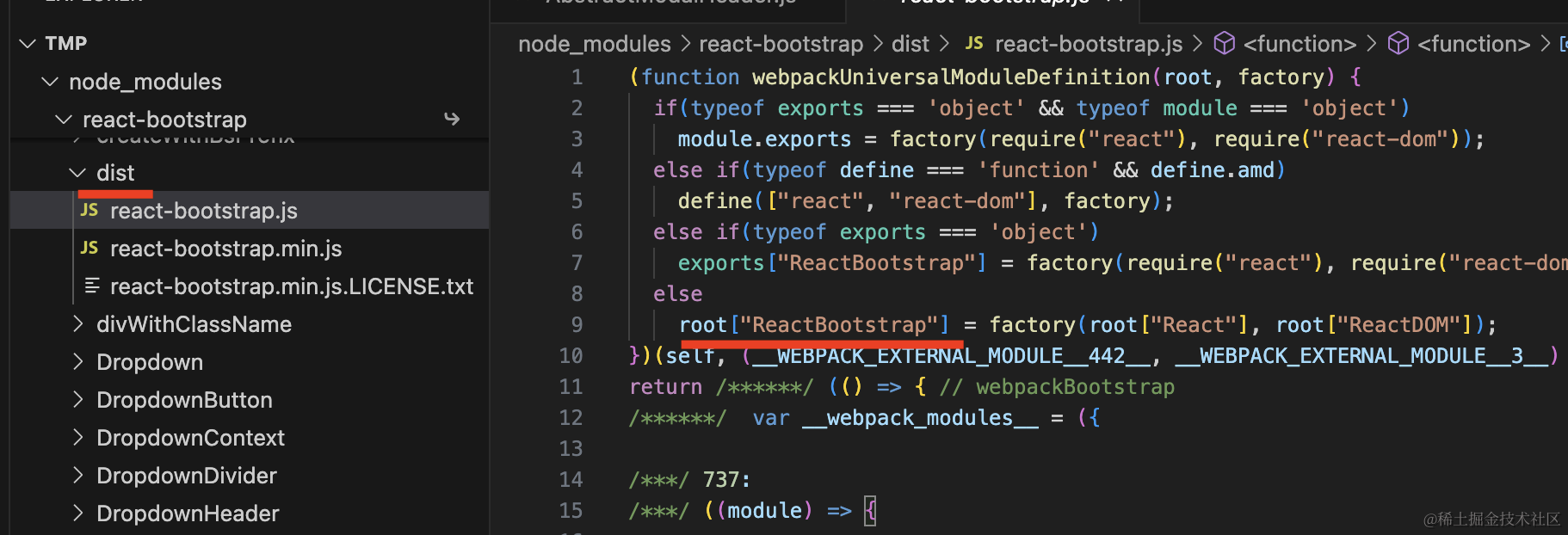Screen dimensions: 1568x535
Task: Click the JS icon beside react-bootstrap.min.js
Action: click(90, 249)
